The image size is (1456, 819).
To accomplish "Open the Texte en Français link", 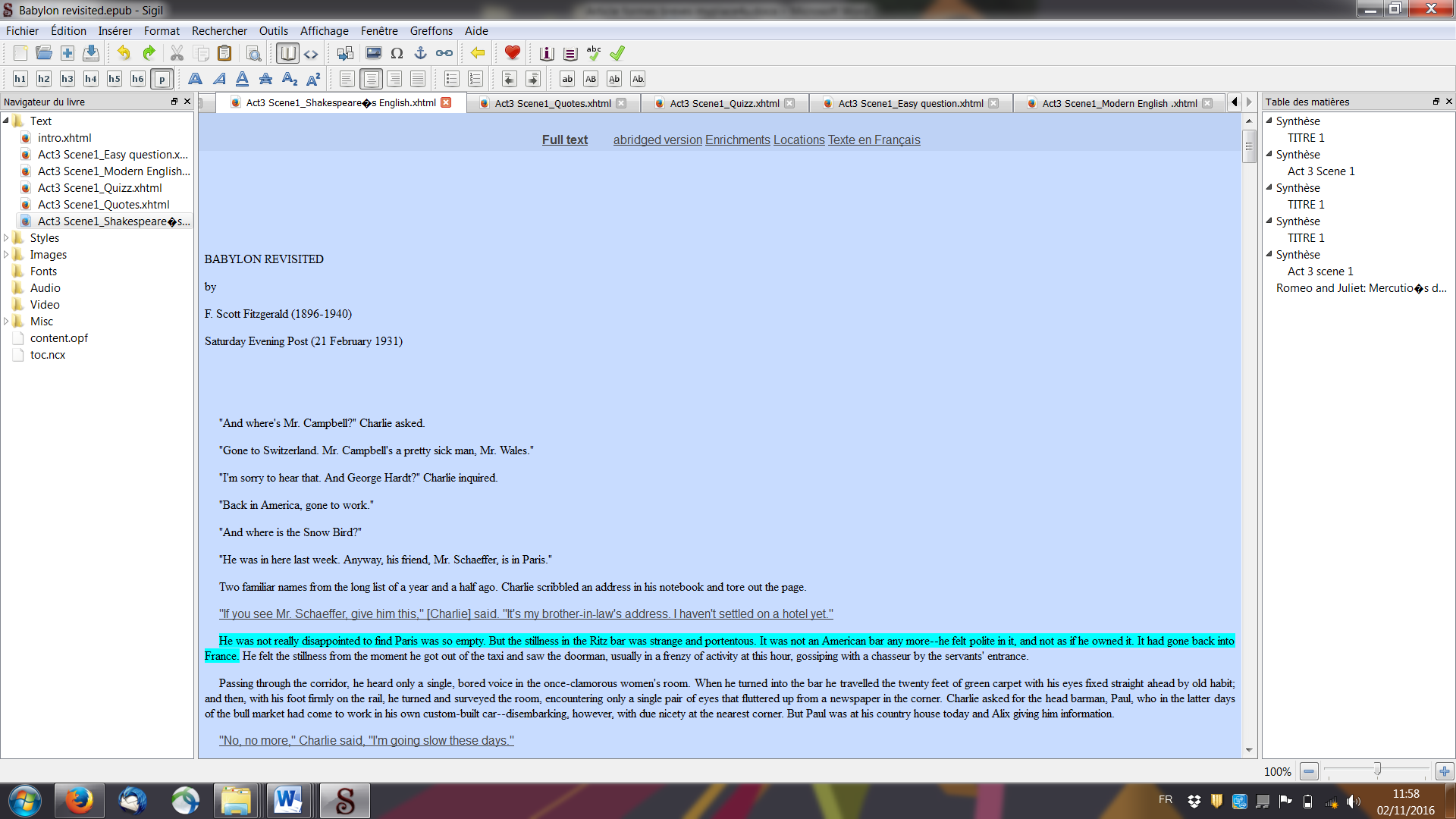I will pyautogui.click(x=874, y=140).
